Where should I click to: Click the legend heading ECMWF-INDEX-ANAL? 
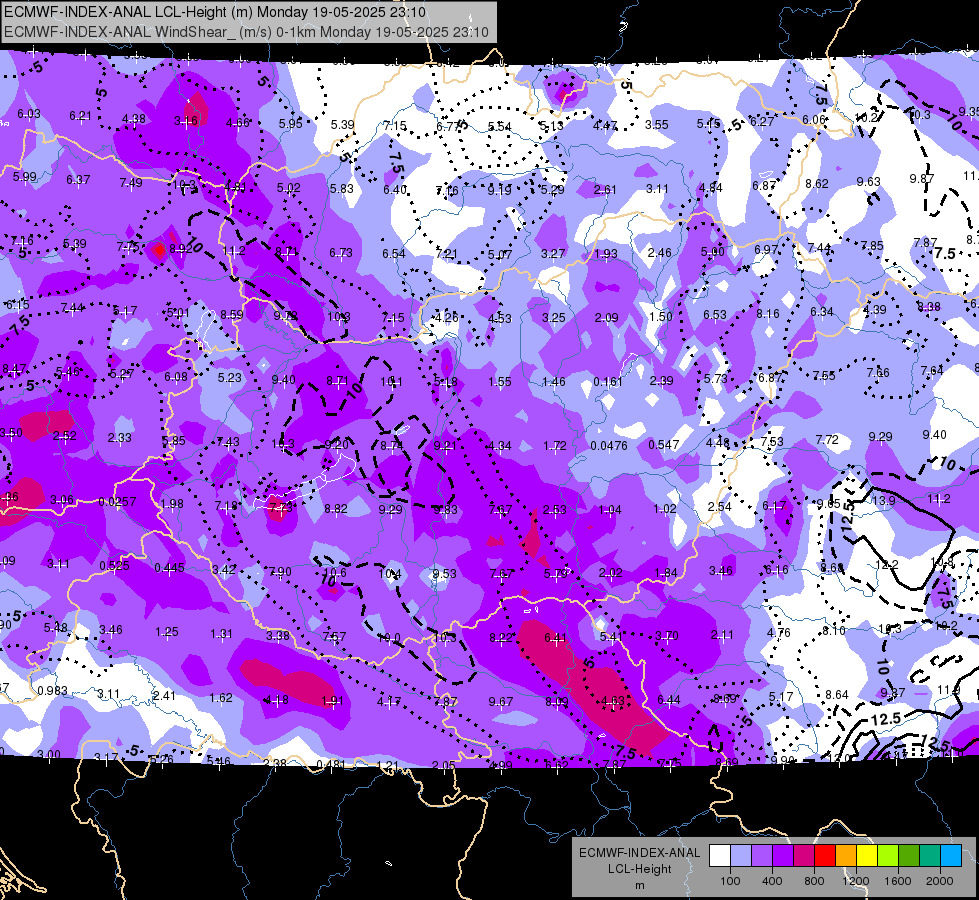pyautogui.click(x=640, y=853)
